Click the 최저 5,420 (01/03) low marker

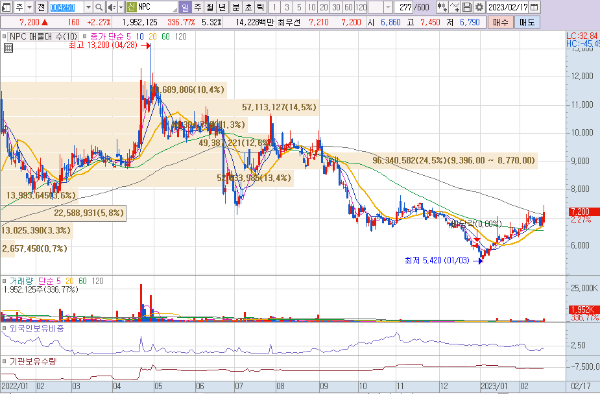(x=443, y=260)
